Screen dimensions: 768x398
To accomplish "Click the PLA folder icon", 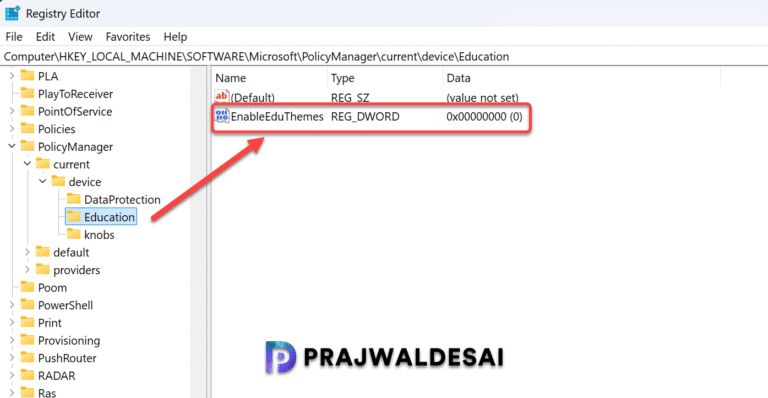I will pyautogui.click(x=27, y=76).
